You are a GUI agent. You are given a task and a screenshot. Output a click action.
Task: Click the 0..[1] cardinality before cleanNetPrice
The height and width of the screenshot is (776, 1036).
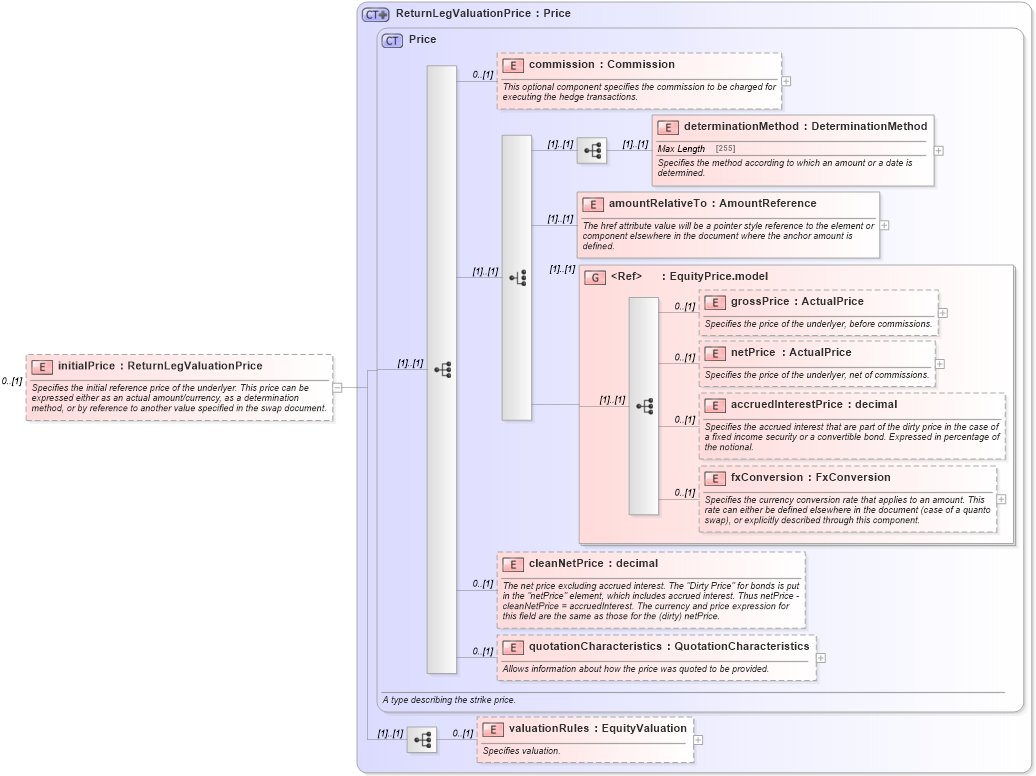(483, 584)
